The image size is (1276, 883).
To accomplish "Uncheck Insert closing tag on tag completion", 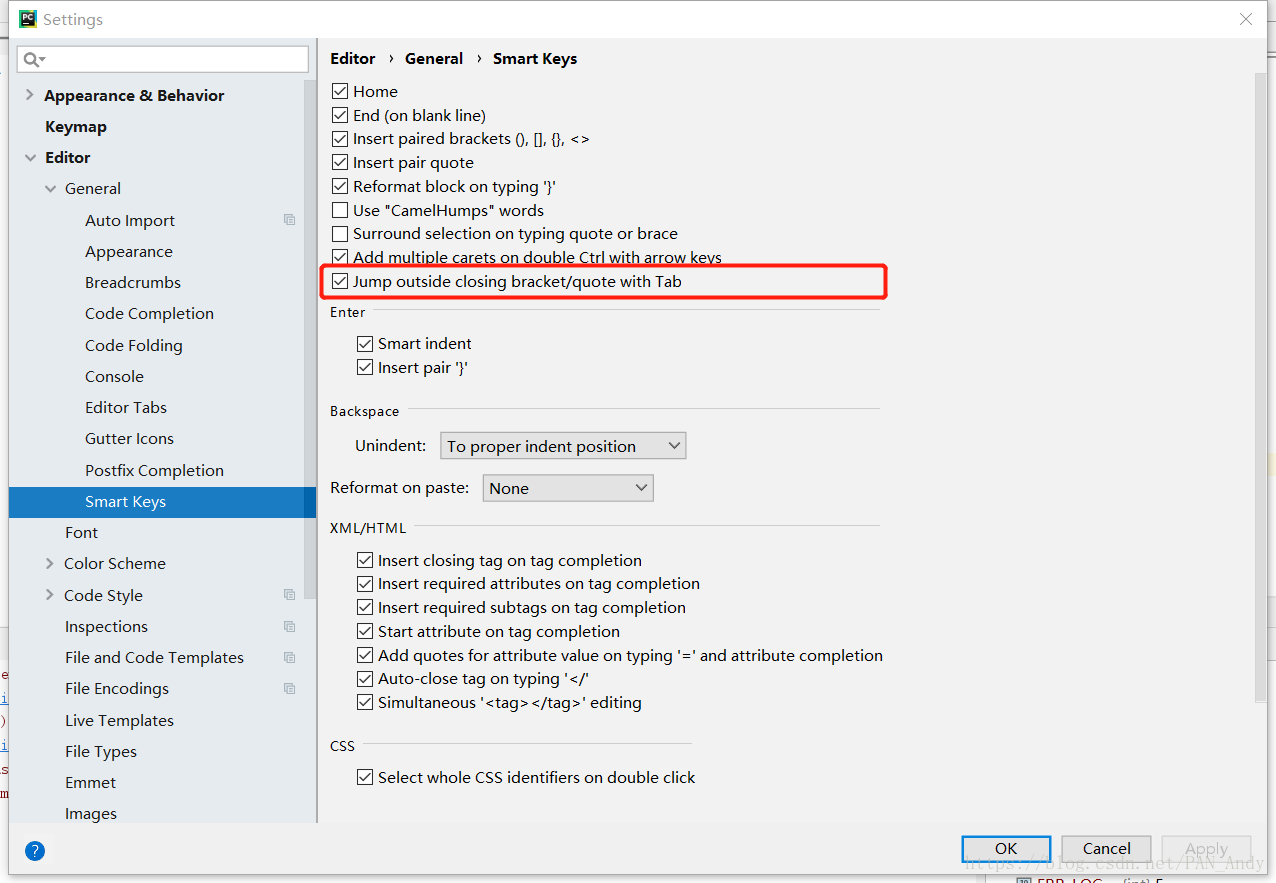I will pyautogui.click(x=365, y=560).
